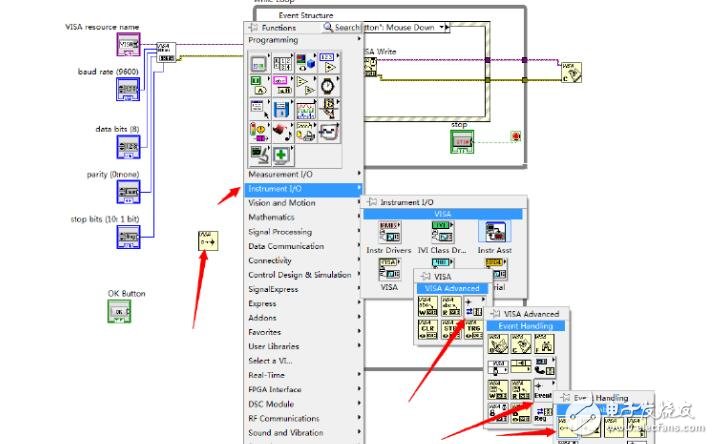Click the VISA resource name terminal
The height and width of the screenshot is (444, 713).
129,45
